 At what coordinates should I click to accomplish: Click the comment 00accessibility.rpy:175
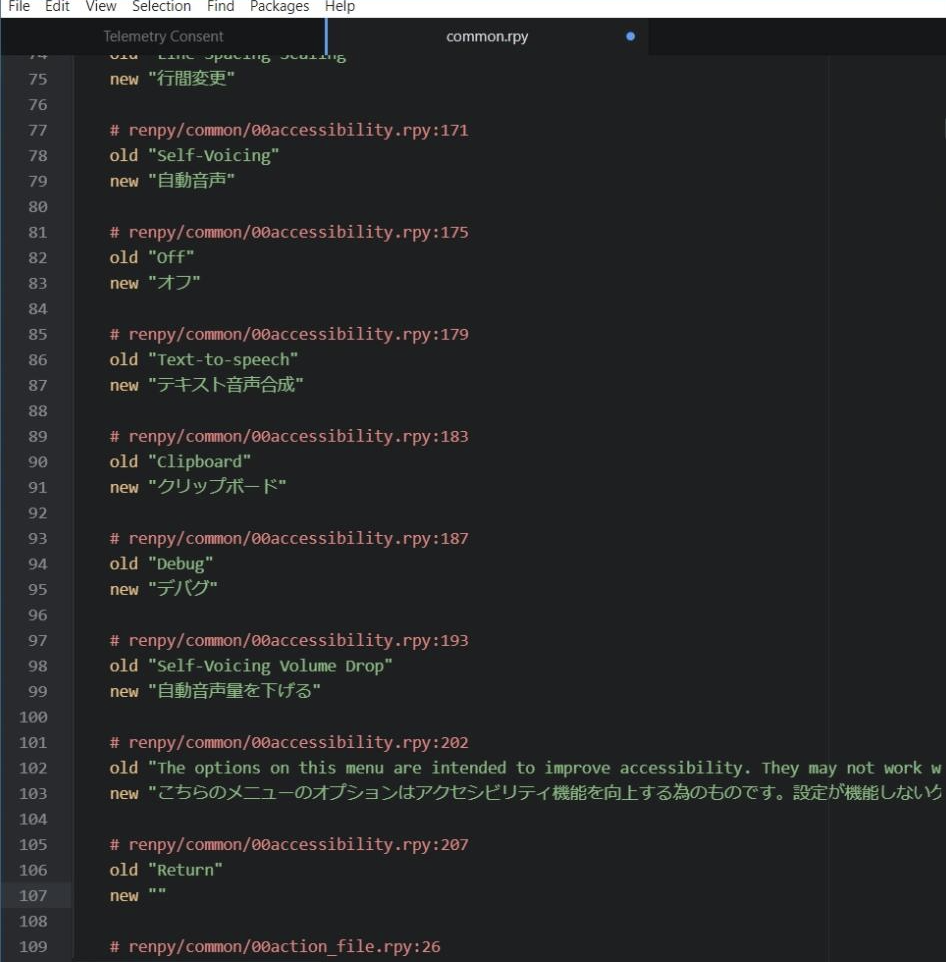pos(289,232)
